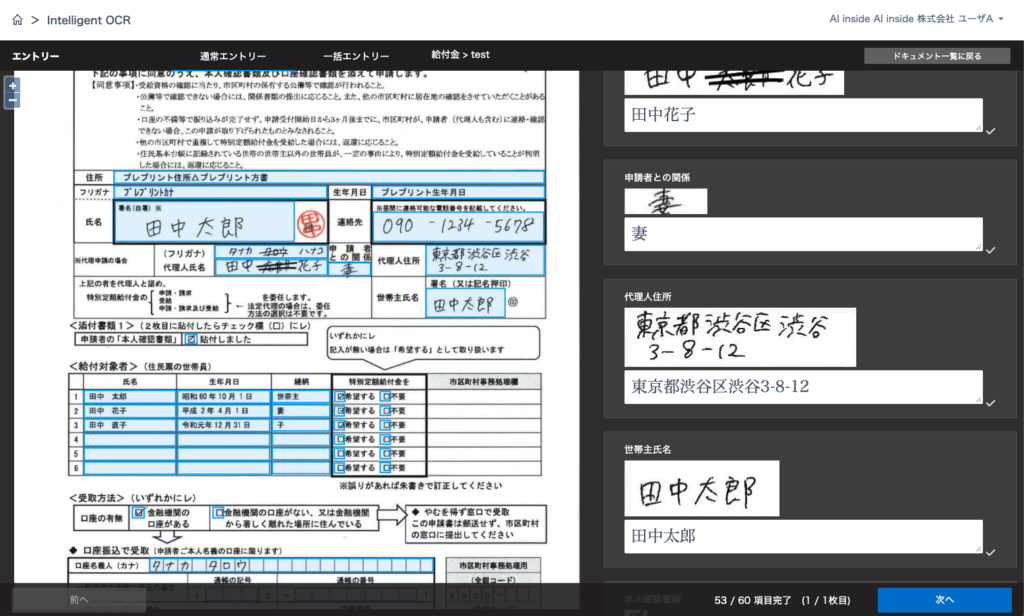The height and width of the screenshot is (616, 1024).
Task: Select the 世帯主氏名 field label
Action: click(x=647, y=449)
